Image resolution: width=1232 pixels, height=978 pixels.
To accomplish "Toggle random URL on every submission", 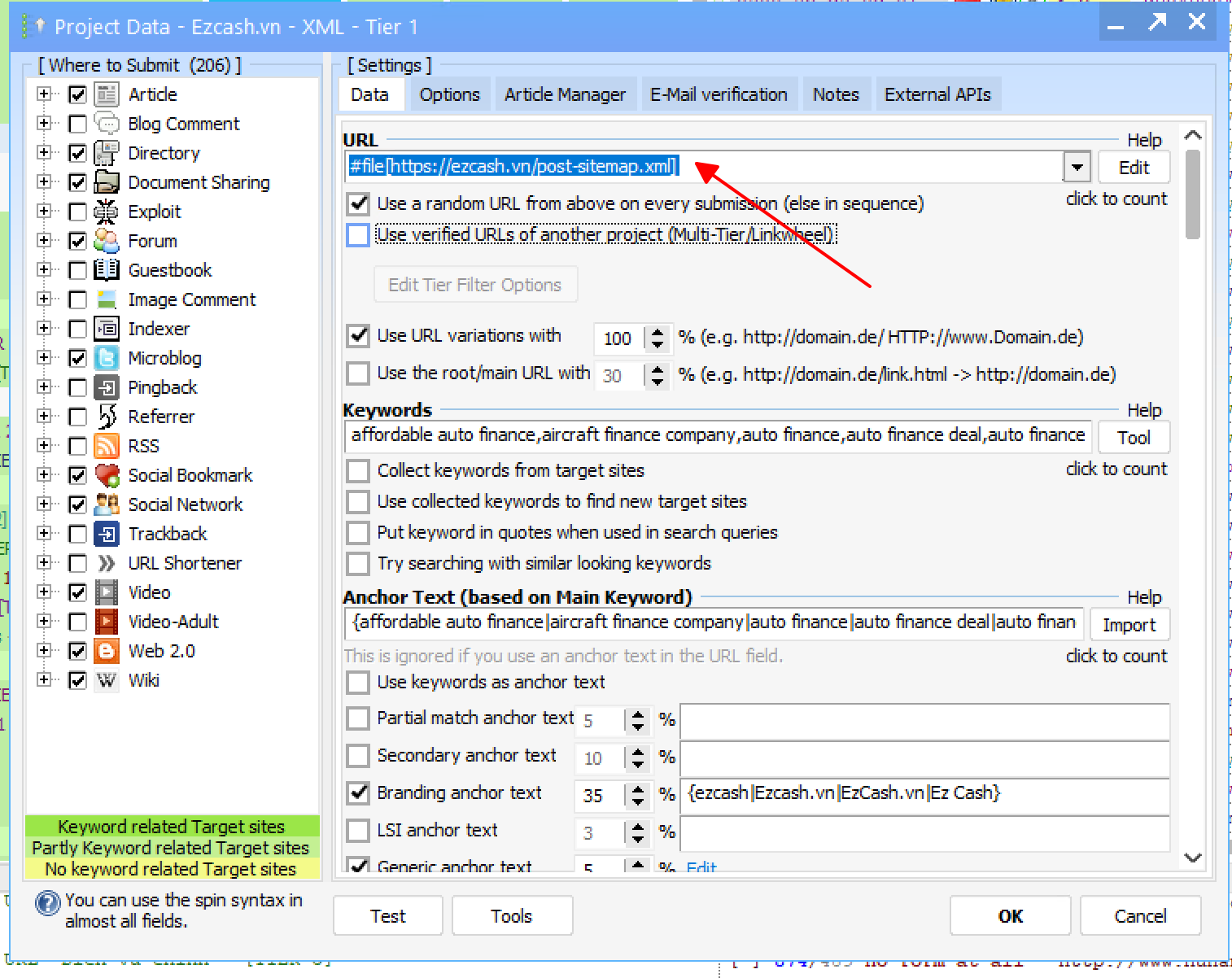I will (x=358, y=203).
